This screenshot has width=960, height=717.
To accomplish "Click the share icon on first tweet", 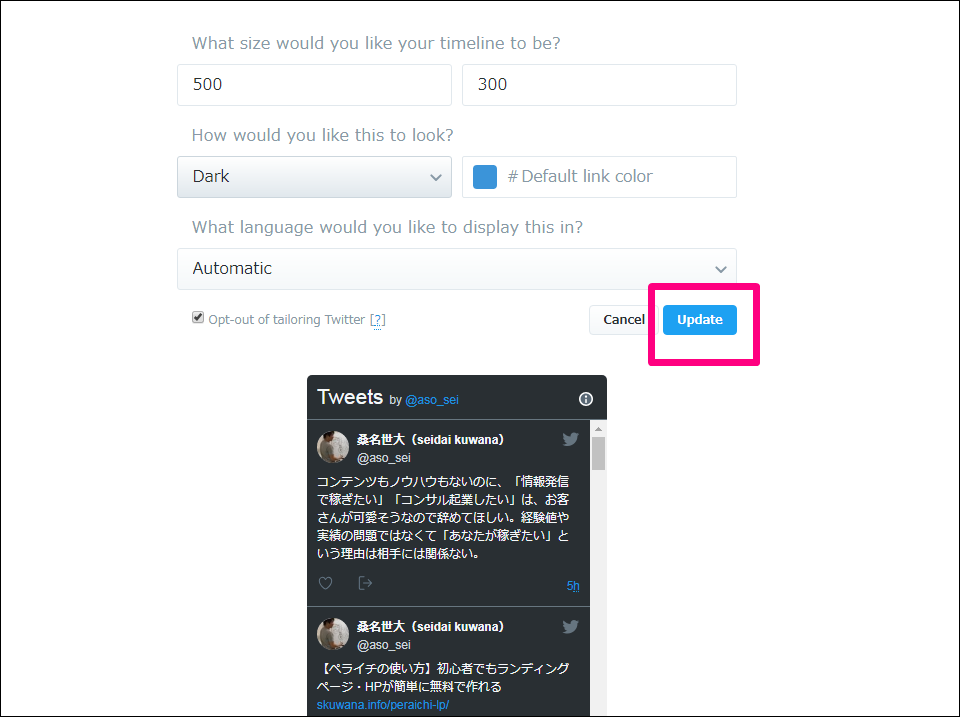I will pyautogui.click(x=365, y=582).
